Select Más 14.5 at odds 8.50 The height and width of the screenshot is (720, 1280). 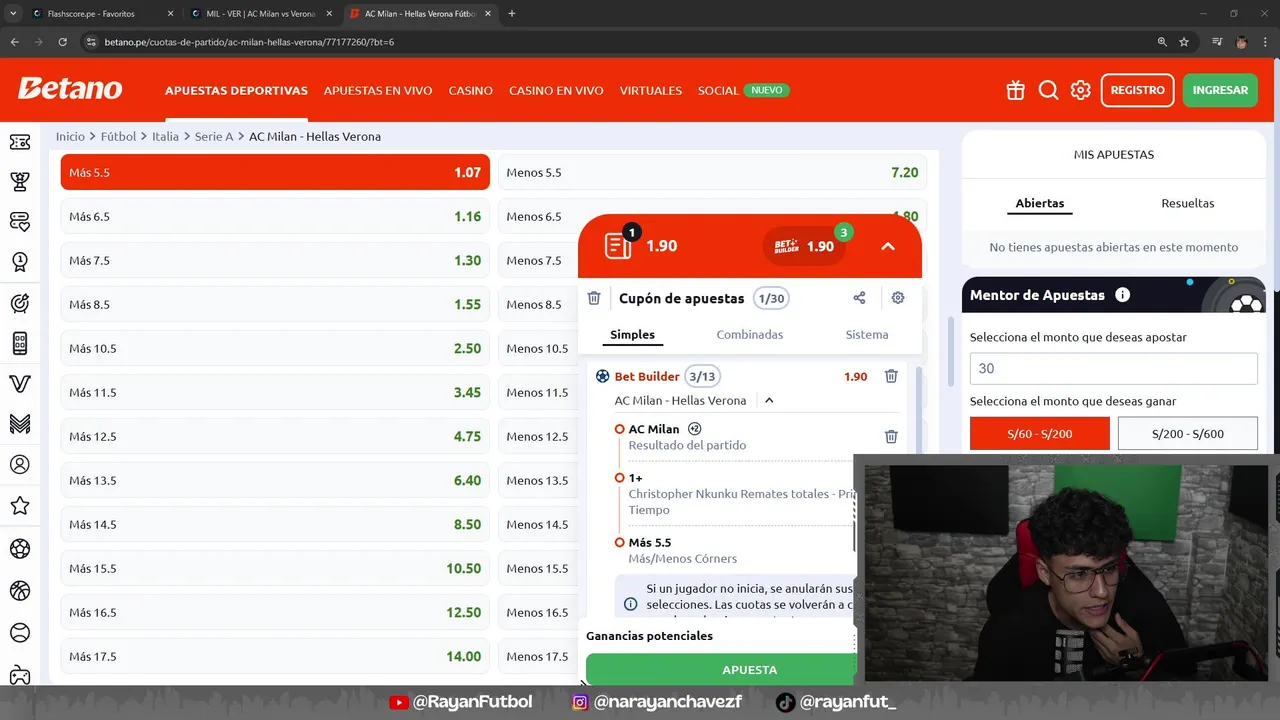[275, 524]
